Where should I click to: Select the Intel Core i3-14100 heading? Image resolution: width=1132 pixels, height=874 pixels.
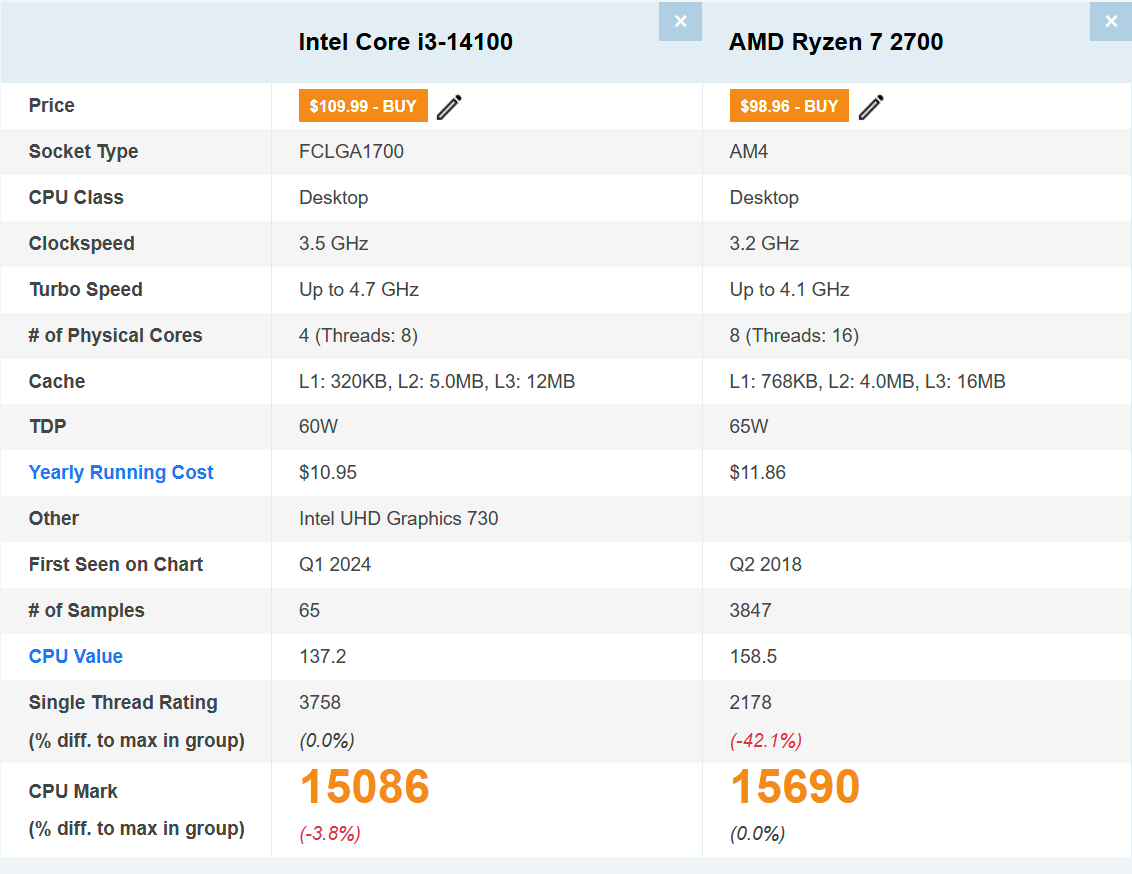click(x=406, y=42)
